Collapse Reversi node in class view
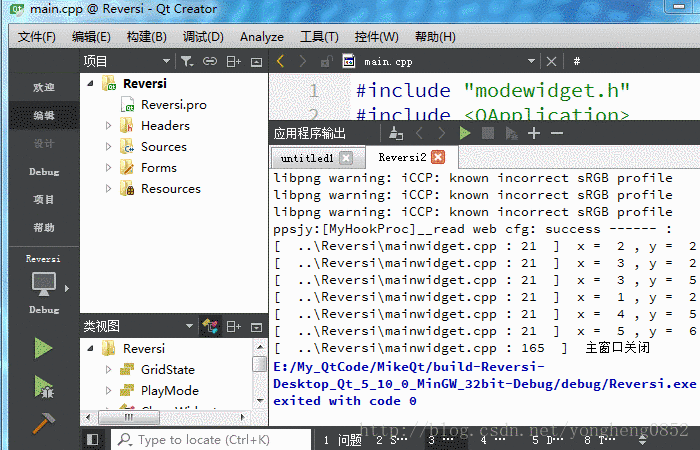This screenshot has height=450, width=700. click(91, 349)
